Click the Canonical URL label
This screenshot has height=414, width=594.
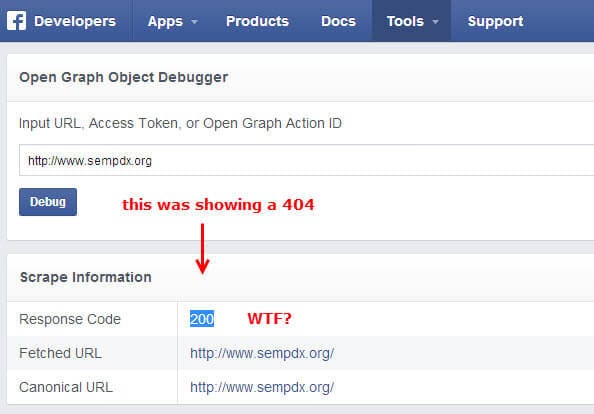[x=66, y=387]
